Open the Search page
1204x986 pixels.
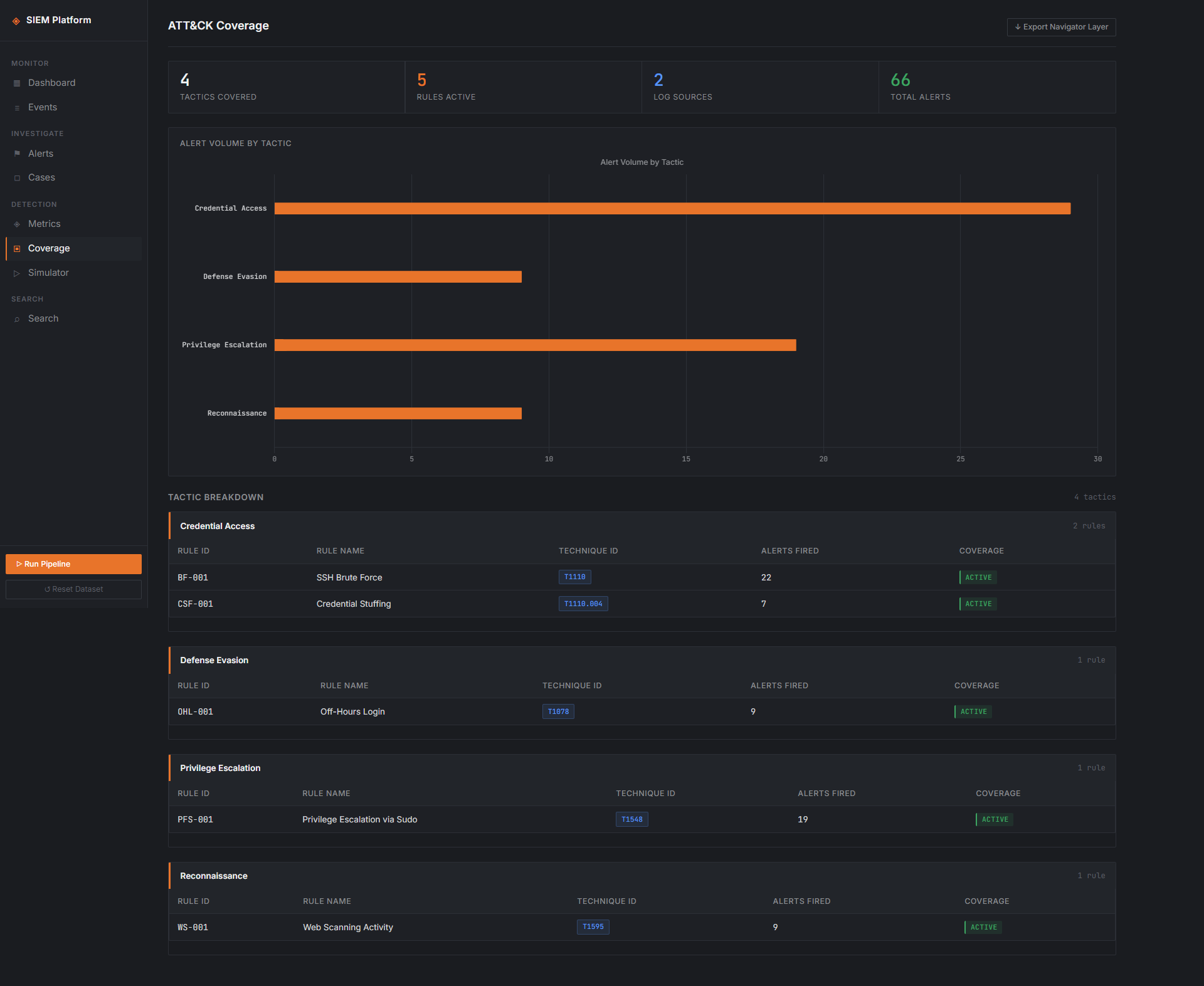click(x=73, y=318)
